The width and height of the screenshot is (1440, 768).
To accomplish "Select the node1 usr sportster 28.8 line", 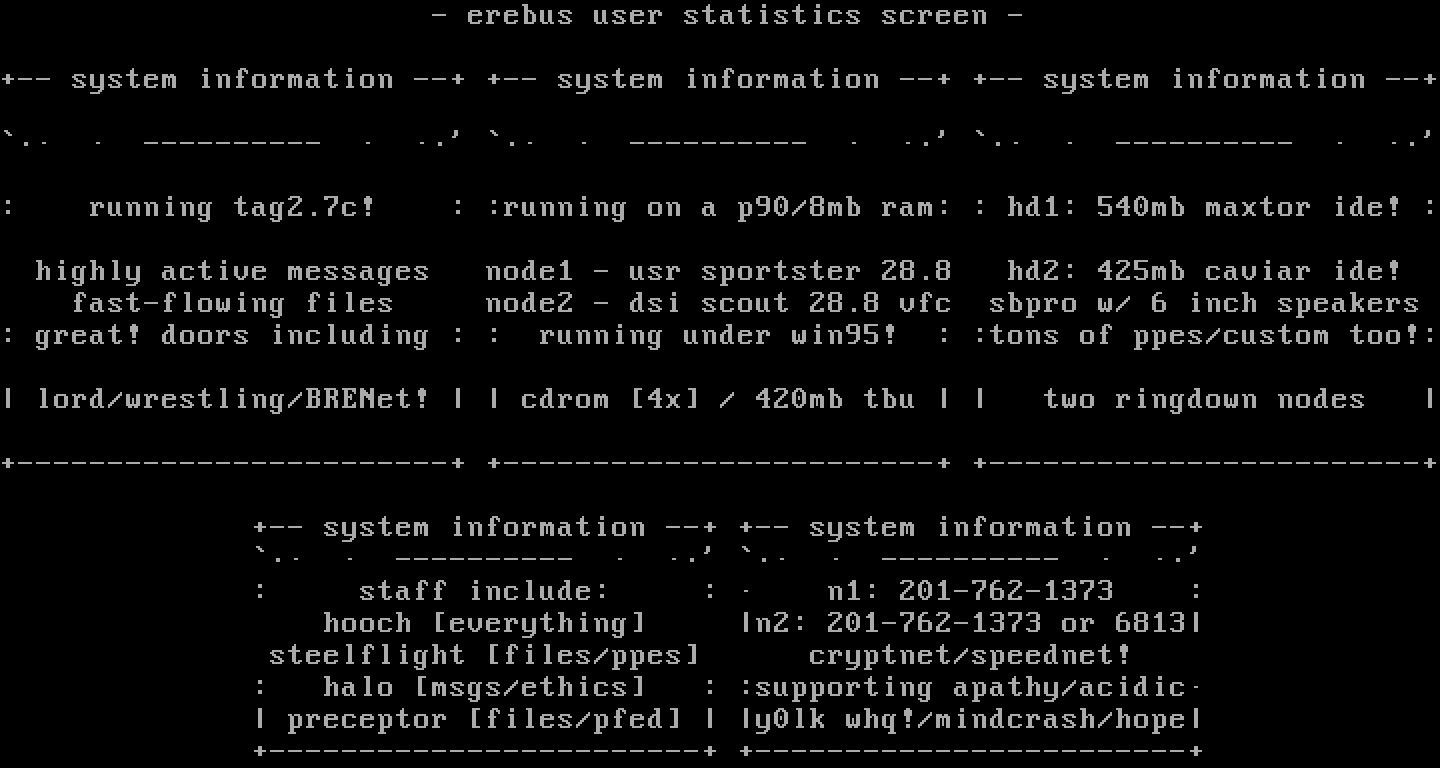I will click(718, 272).
